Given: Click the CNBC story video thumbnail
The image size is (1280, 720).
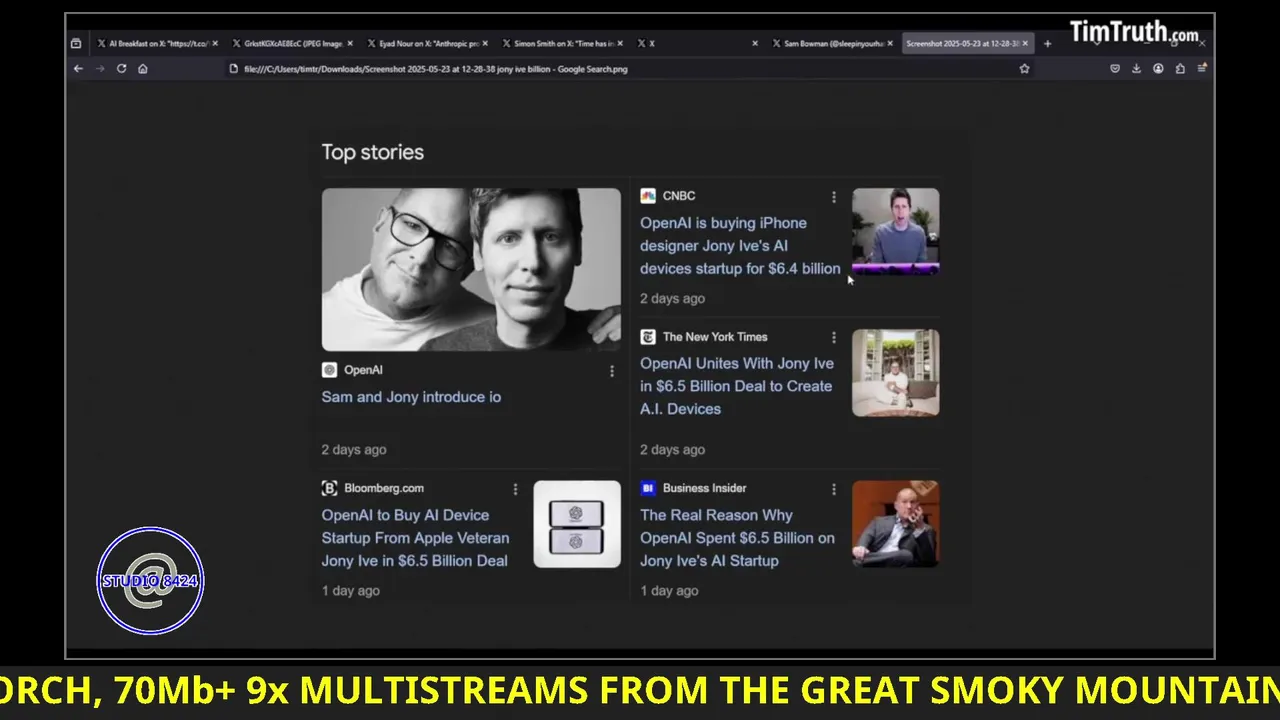Looking at the screenshot, I should (895, 231).
